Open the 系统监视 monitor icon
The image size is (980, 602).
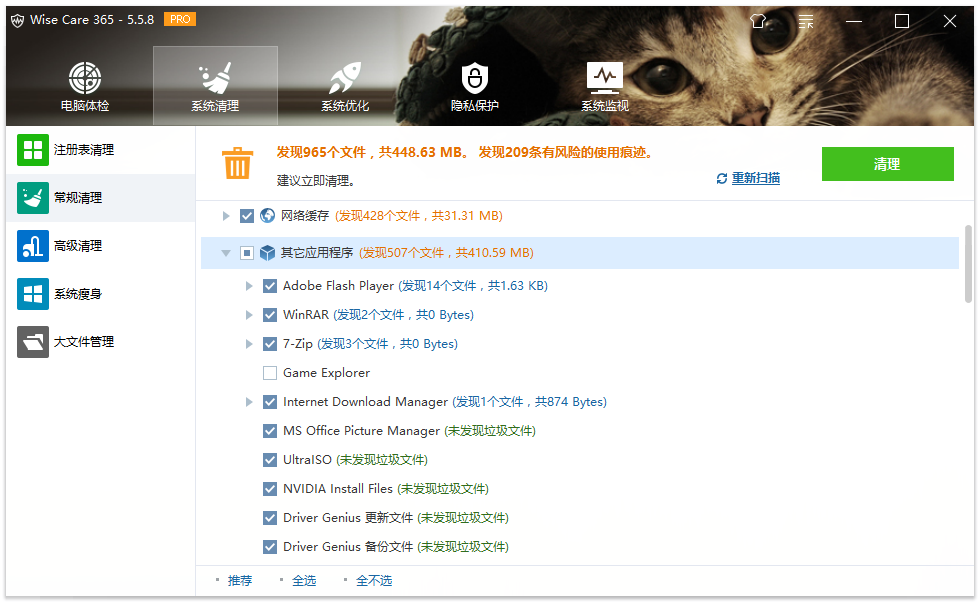(604, 78)
